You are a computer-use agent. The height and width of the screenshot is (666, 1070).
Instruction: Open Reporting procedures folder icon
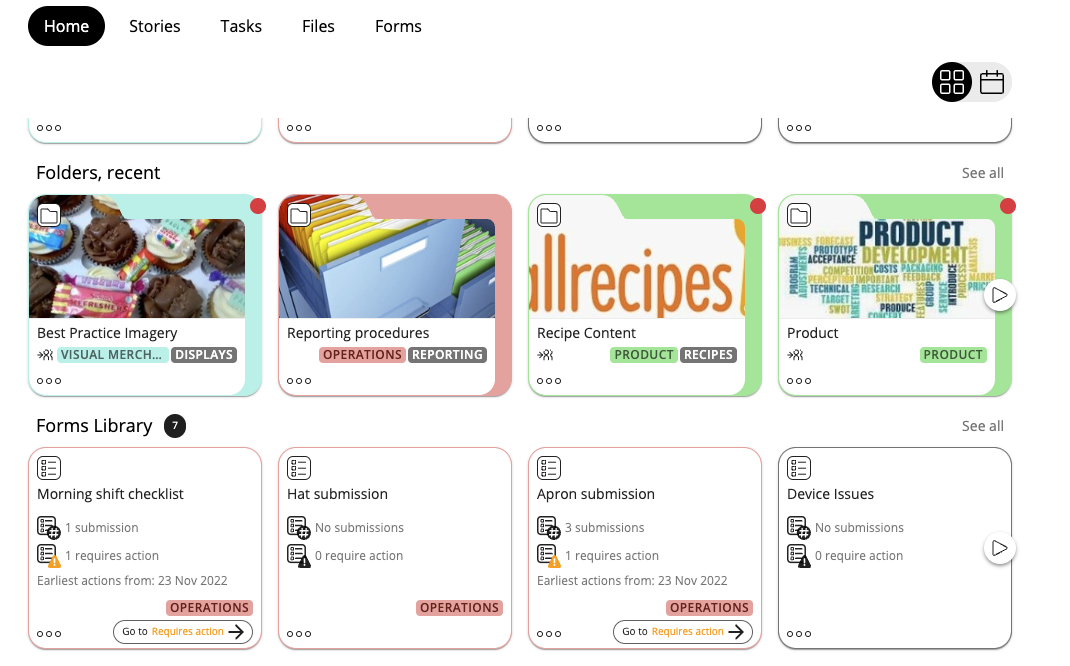pos(299,216)
